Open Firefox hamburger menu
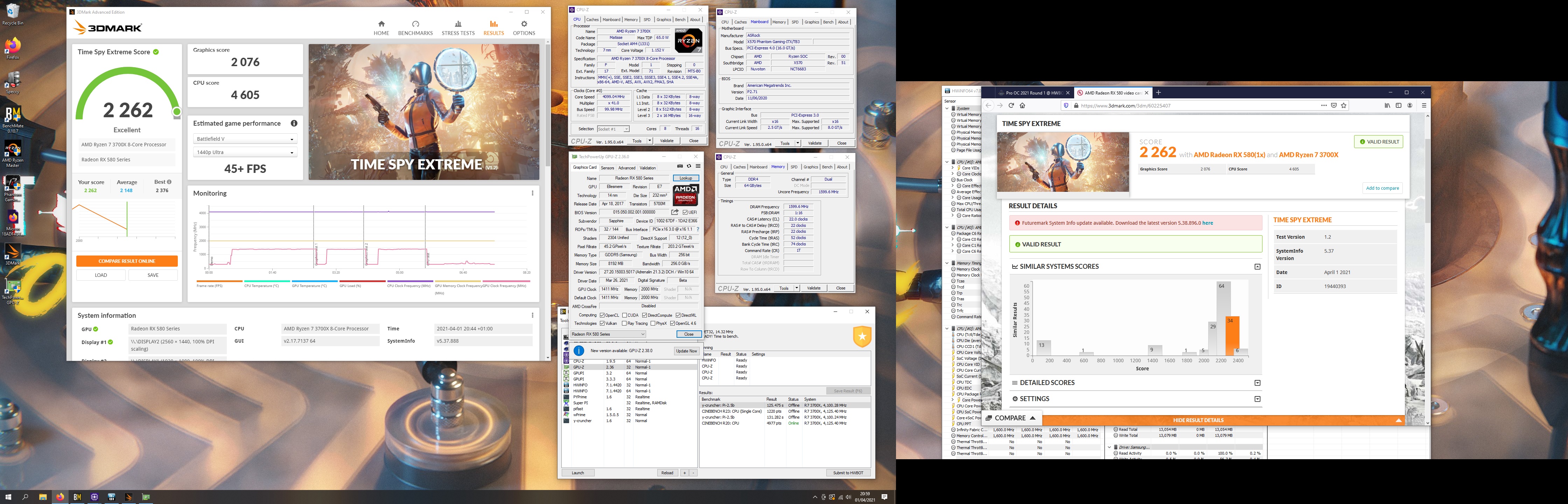 pyautogui.click(x=1424, y=105)
